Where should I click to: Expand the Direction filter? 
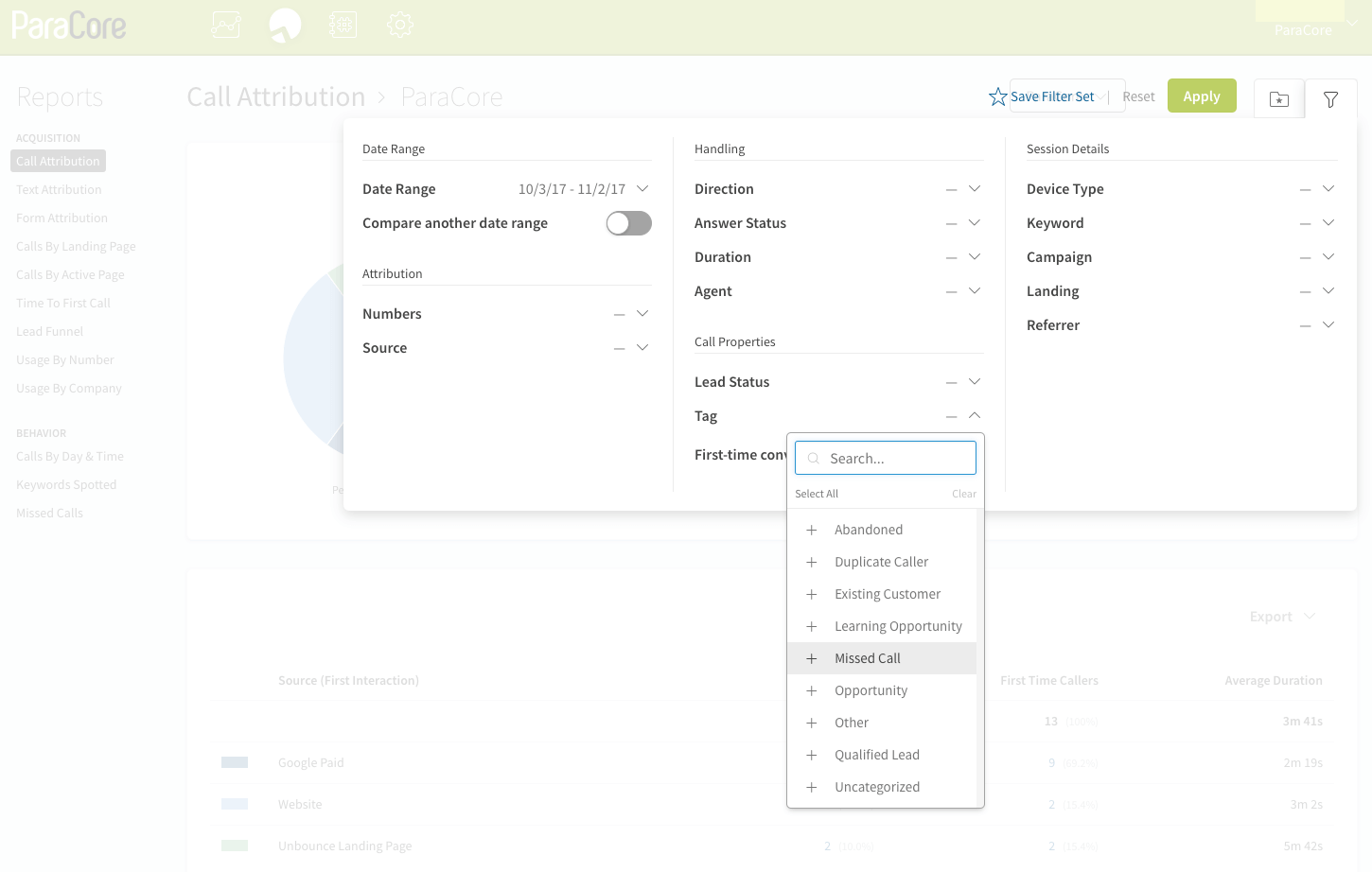coord(975,188)
